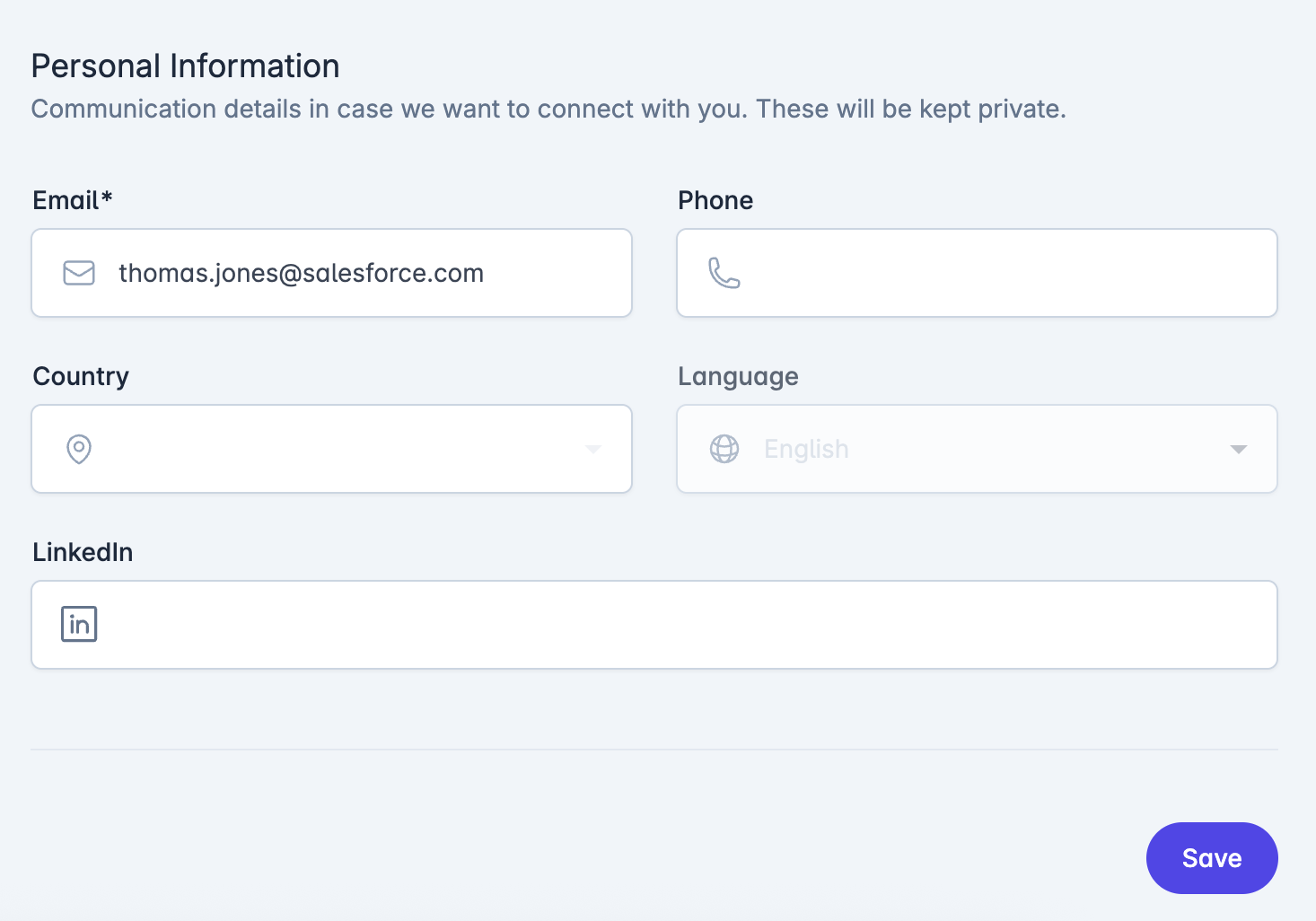
Task: Click the Email* field label
Action: point(73,200)
